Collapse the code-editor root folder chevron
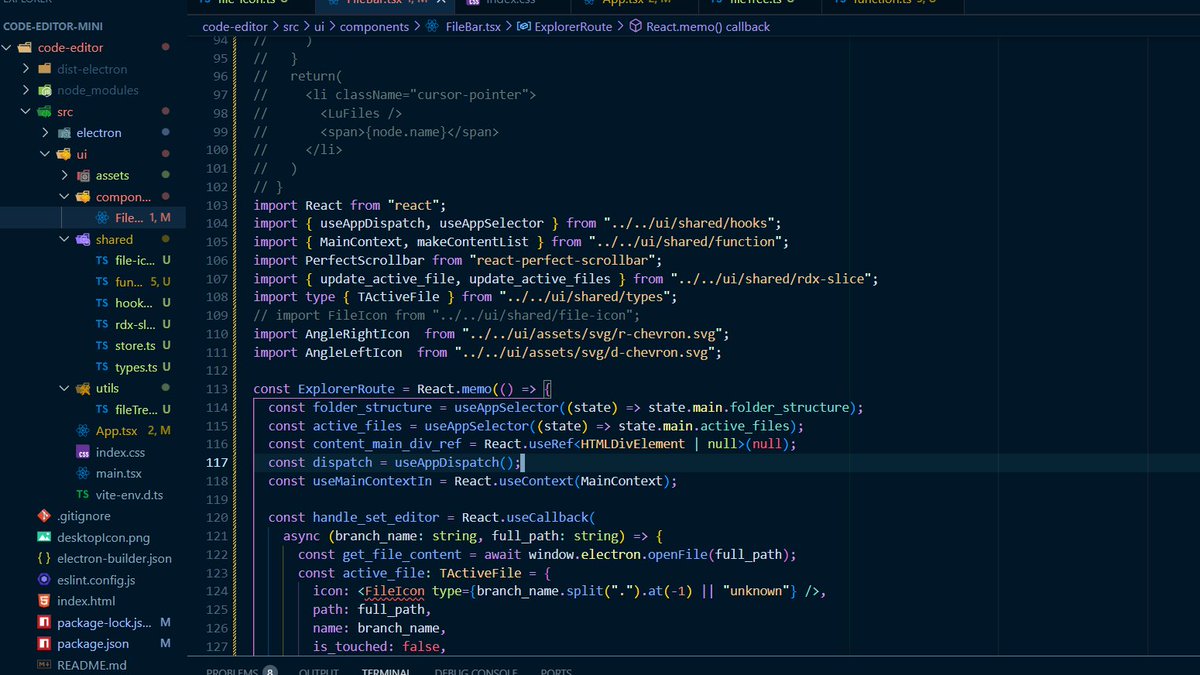 8,47
